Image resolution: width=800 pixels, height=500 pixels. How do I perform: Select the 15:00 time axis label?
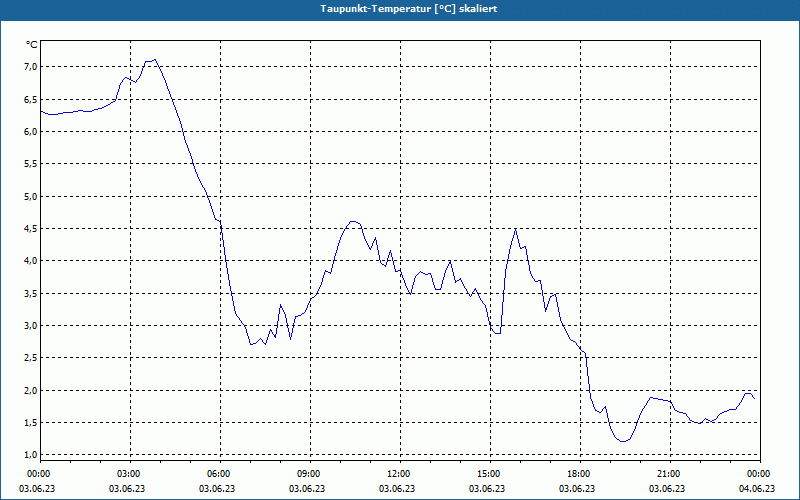click(488, 474)
